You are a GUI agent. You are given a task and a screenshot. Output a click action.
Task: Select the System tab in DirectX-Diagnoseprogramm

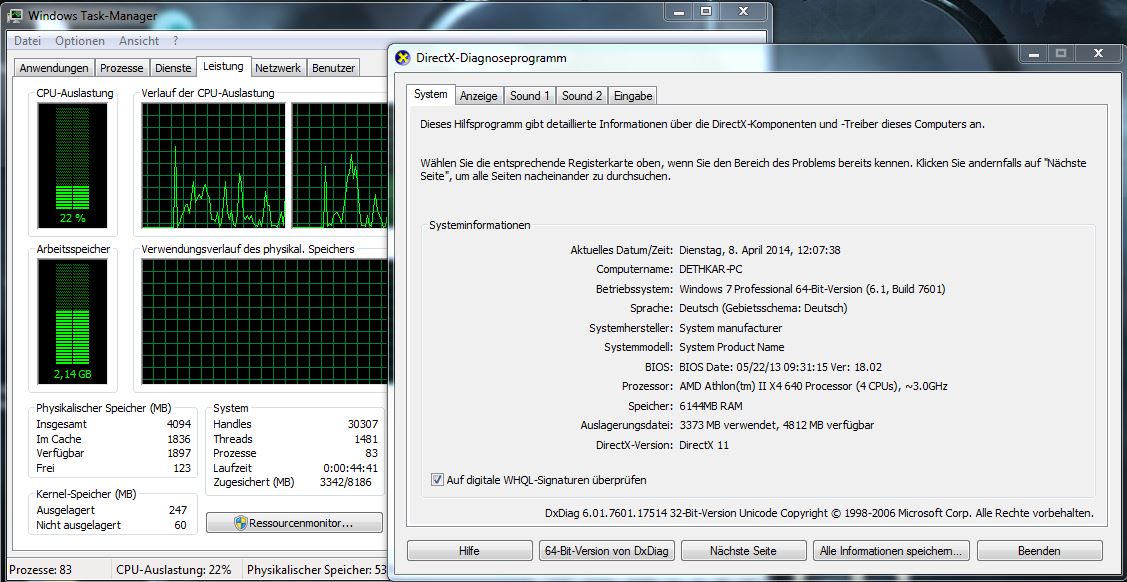pyautogui.click(x=431, y=94)
